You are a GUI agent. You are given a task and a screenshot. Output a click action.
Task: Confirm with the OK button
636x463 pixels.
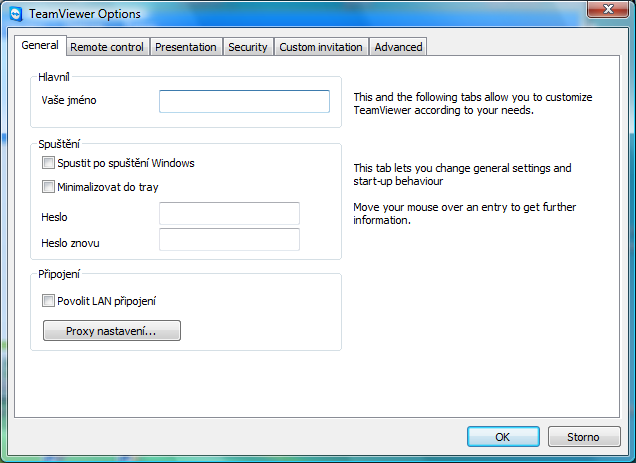click(x=503, y=437)
